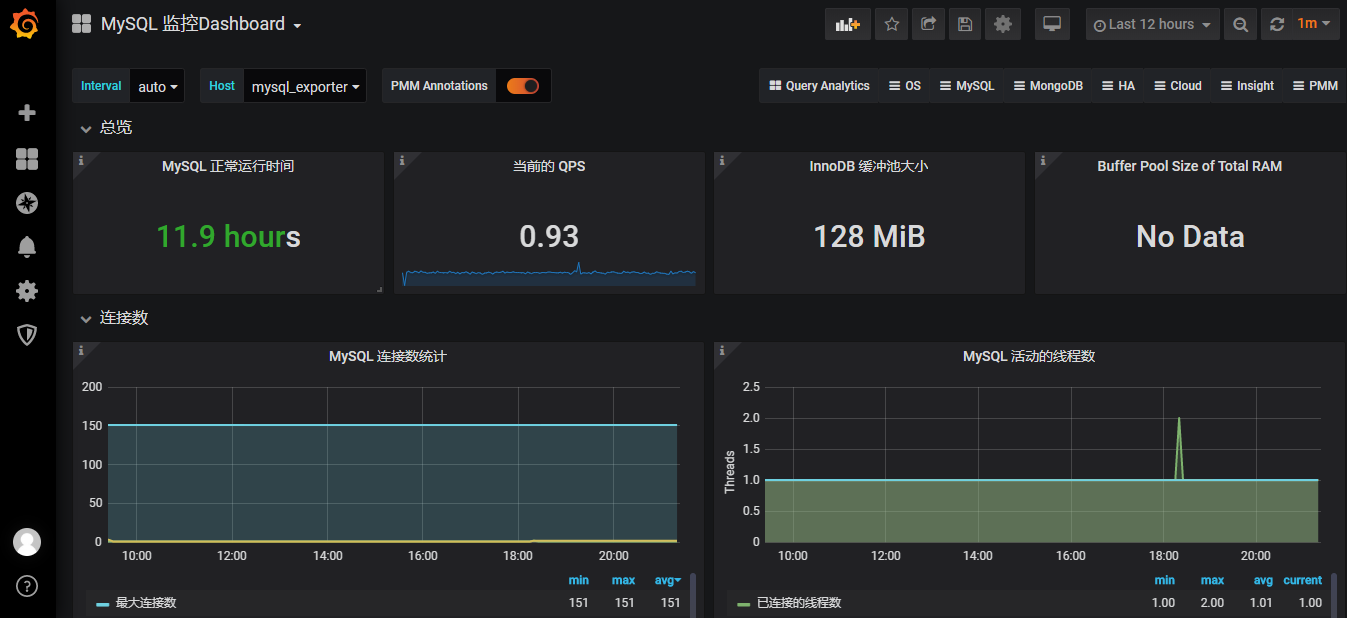Click the Add panel icon
The image size is (1347, 618).
point(847,24)
